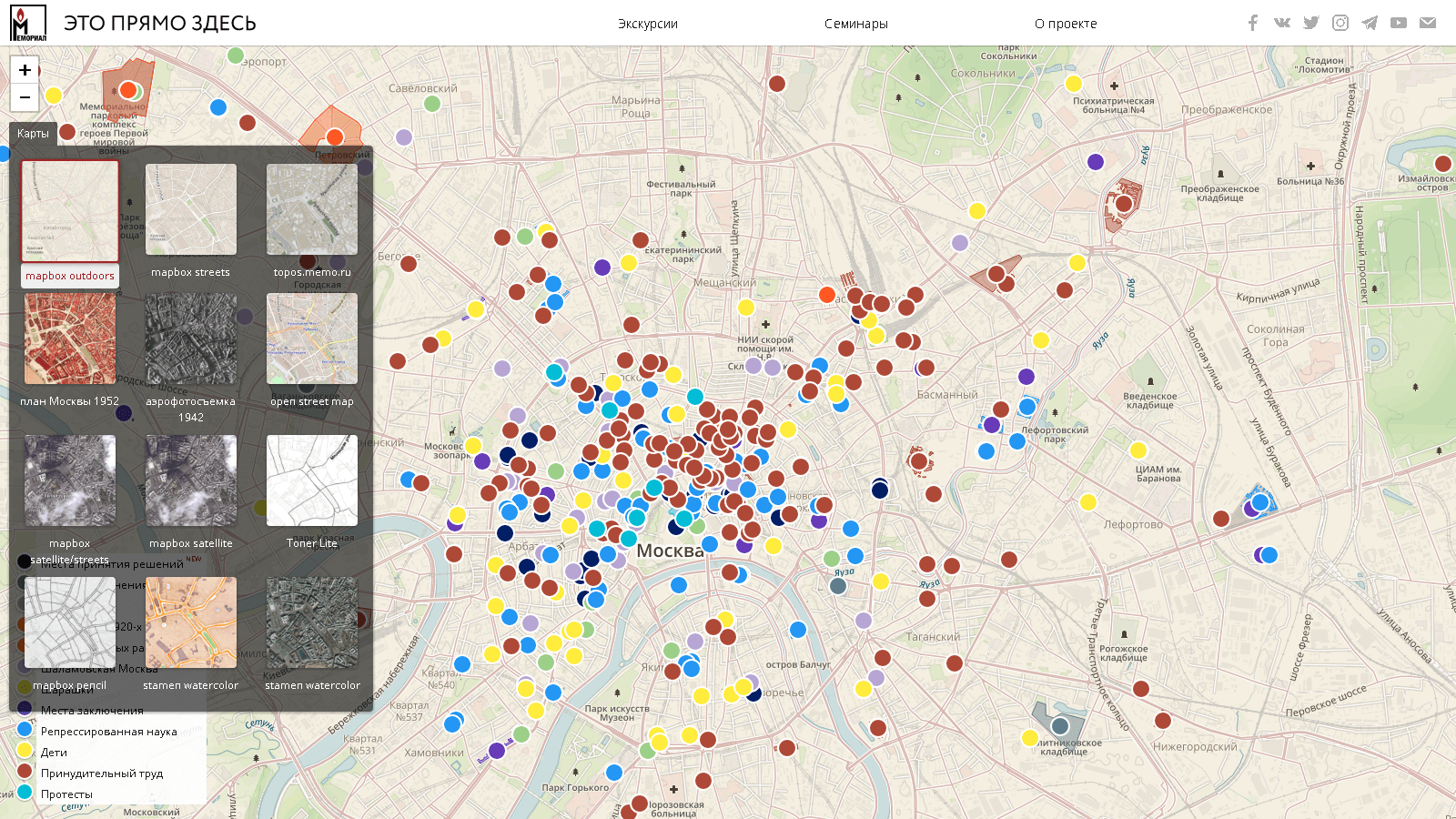Image resolution: width=1456 pixels, height=819 pixels.
Task: Toggle the Принудительный труд layer
Action: (x=101, y=773)
